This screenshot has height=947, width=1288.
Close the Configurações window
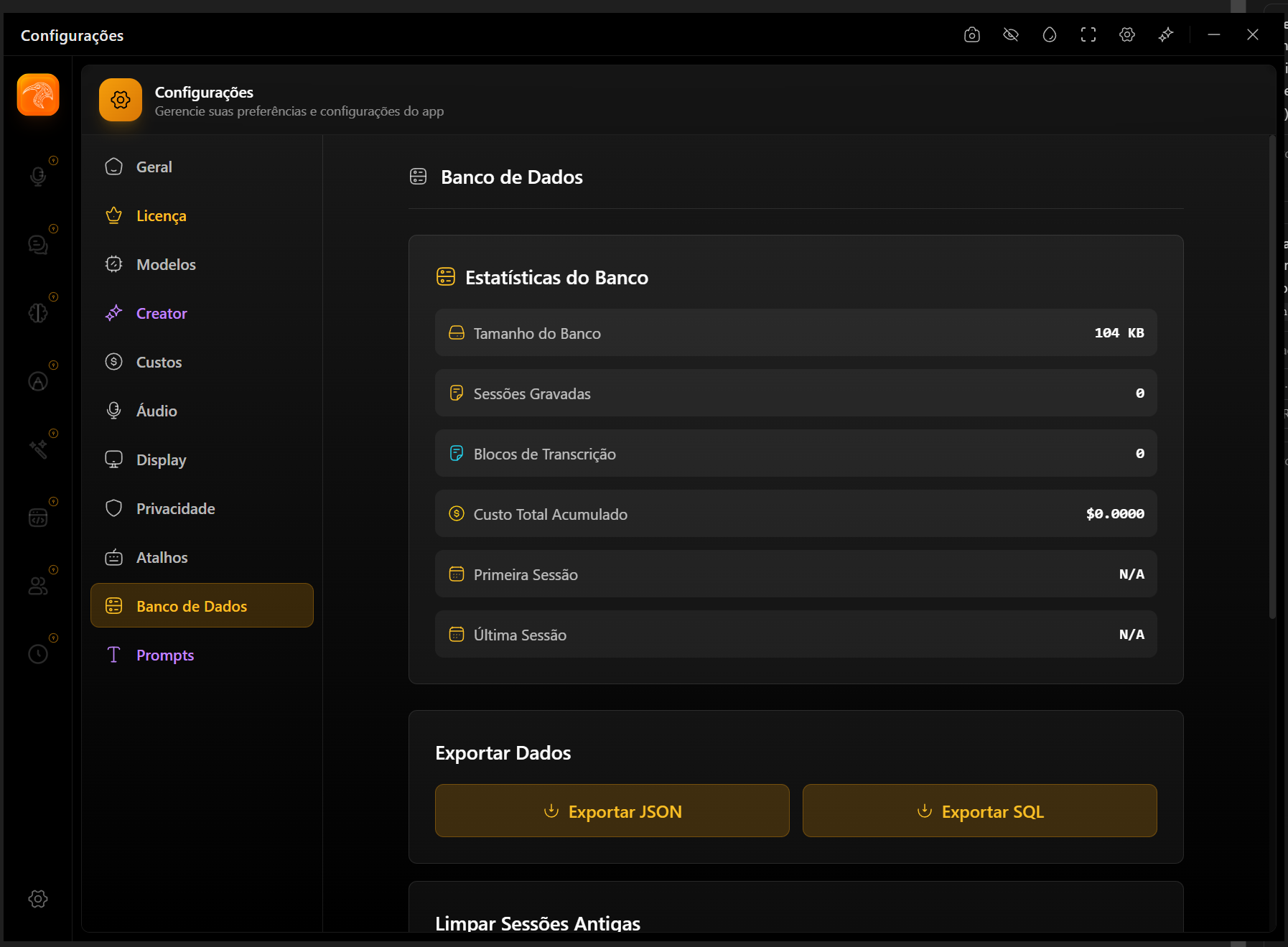[x=1253, y=34]
